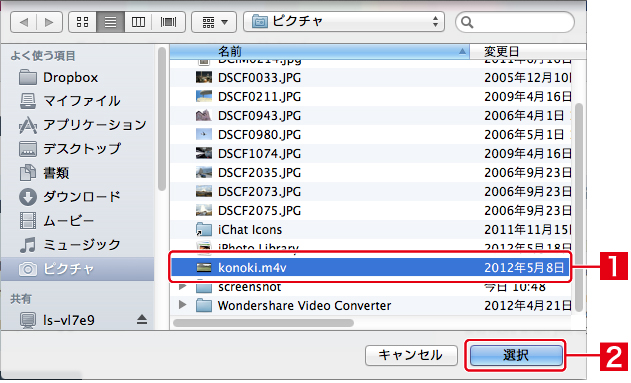The image size is (631, 383).
Task: Click the sidebar vertical scrollbar
Action: point(162,119)
